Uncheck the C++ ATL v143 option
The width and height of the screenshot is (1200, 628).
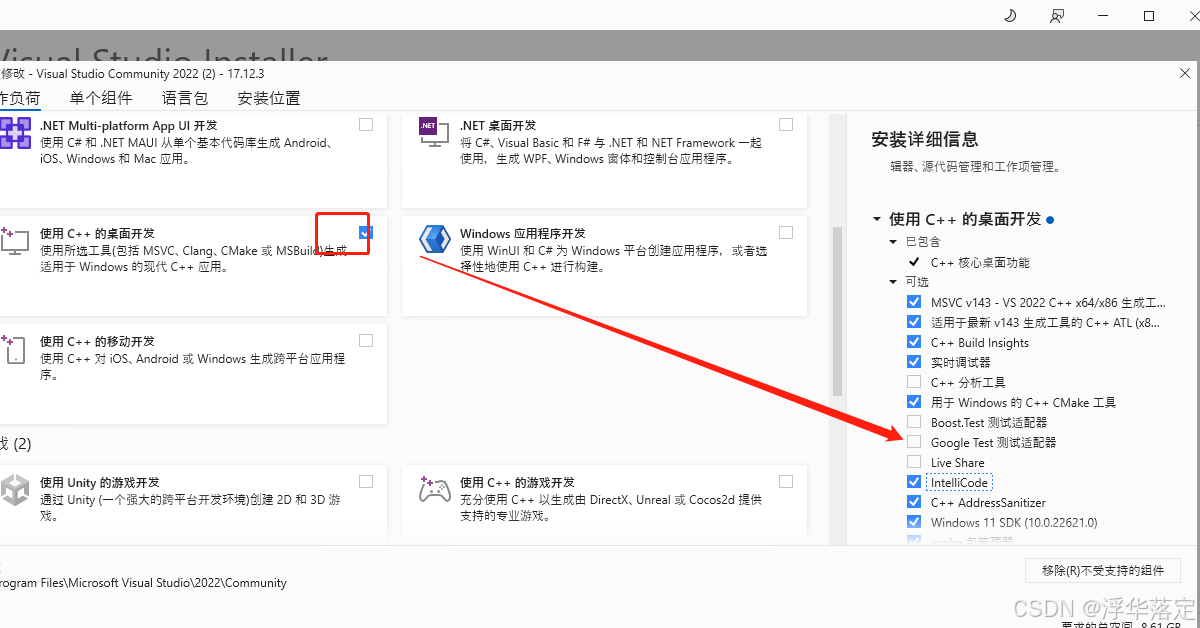(x=914, y=322)
